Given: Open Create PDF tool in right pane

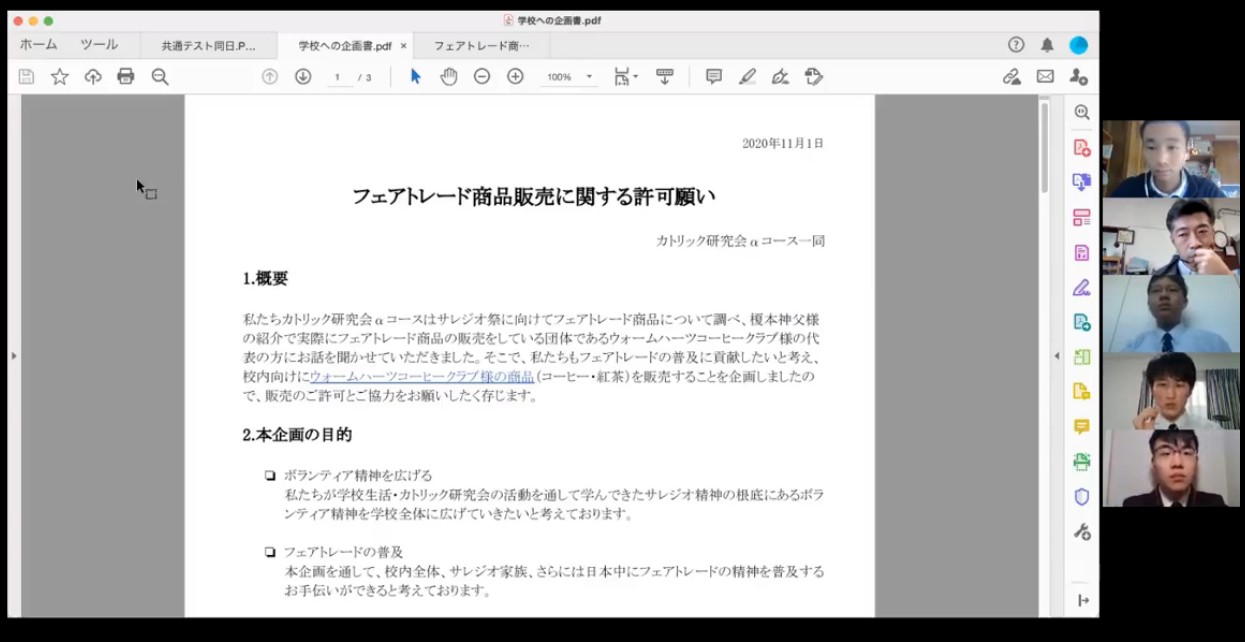Looking at the screenshot, I should click(1081, 148).
